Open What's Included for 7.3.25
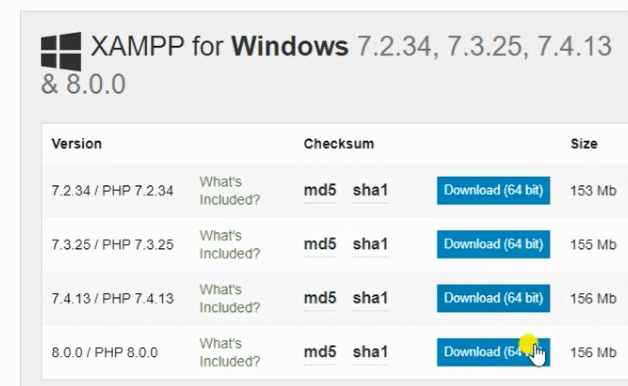The image size is (628, 386). tap(229, 245)
